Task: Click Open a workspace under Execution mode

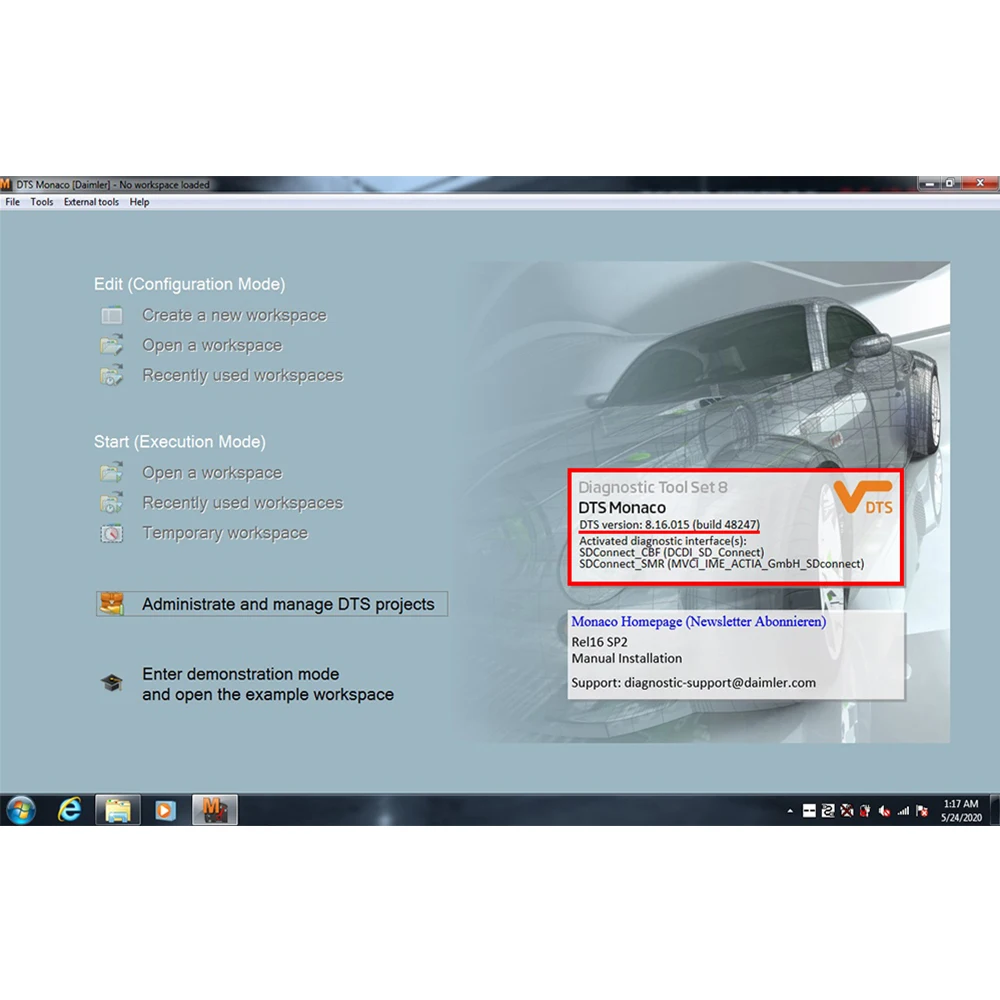Action: (x=212, y=473)
